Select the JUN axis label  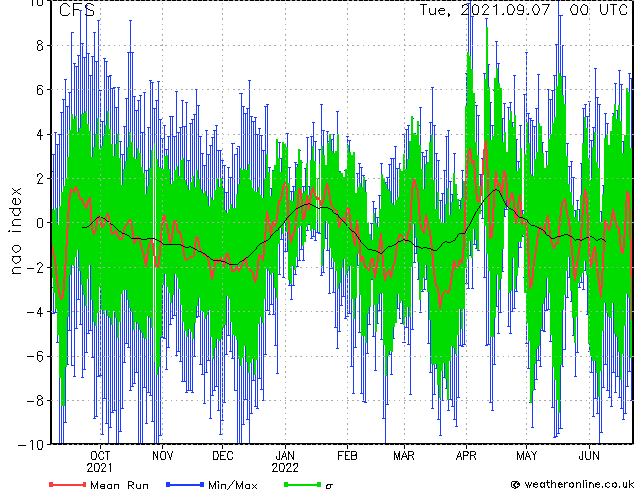pyautogui.click(x=589, y=456)
